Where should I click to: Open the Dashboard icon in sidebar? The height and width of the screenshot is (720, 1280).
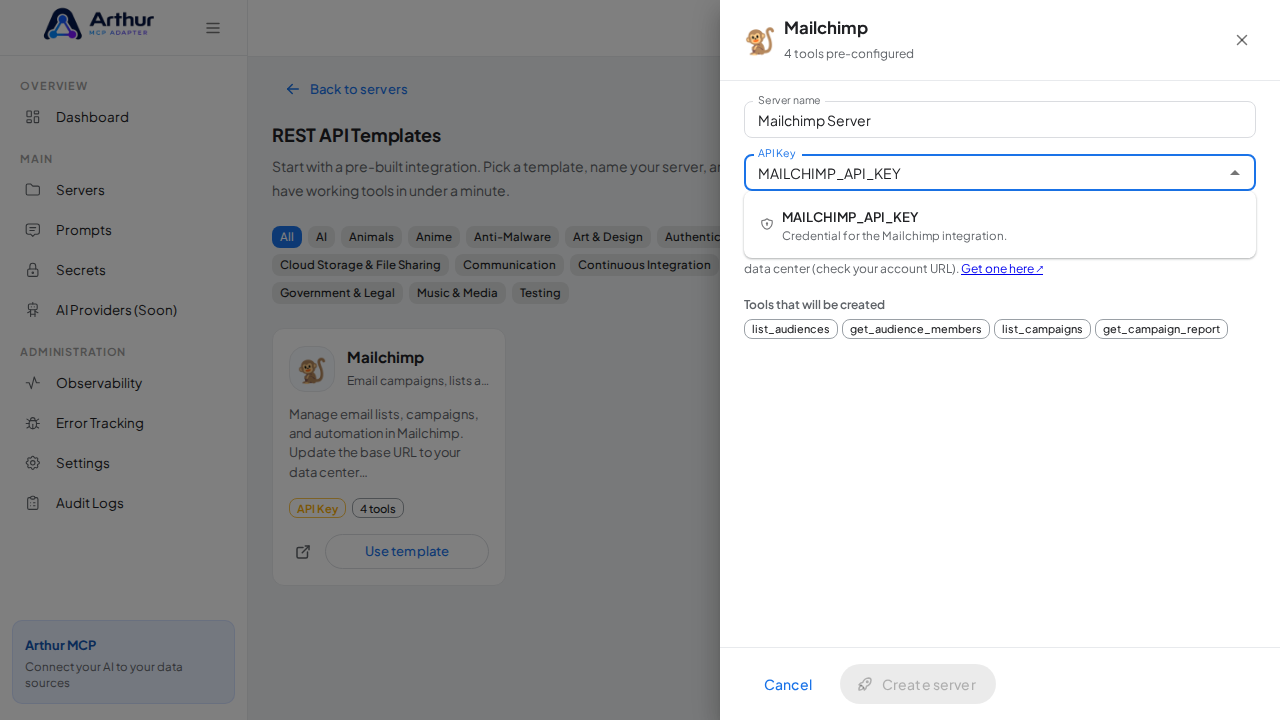33,117
